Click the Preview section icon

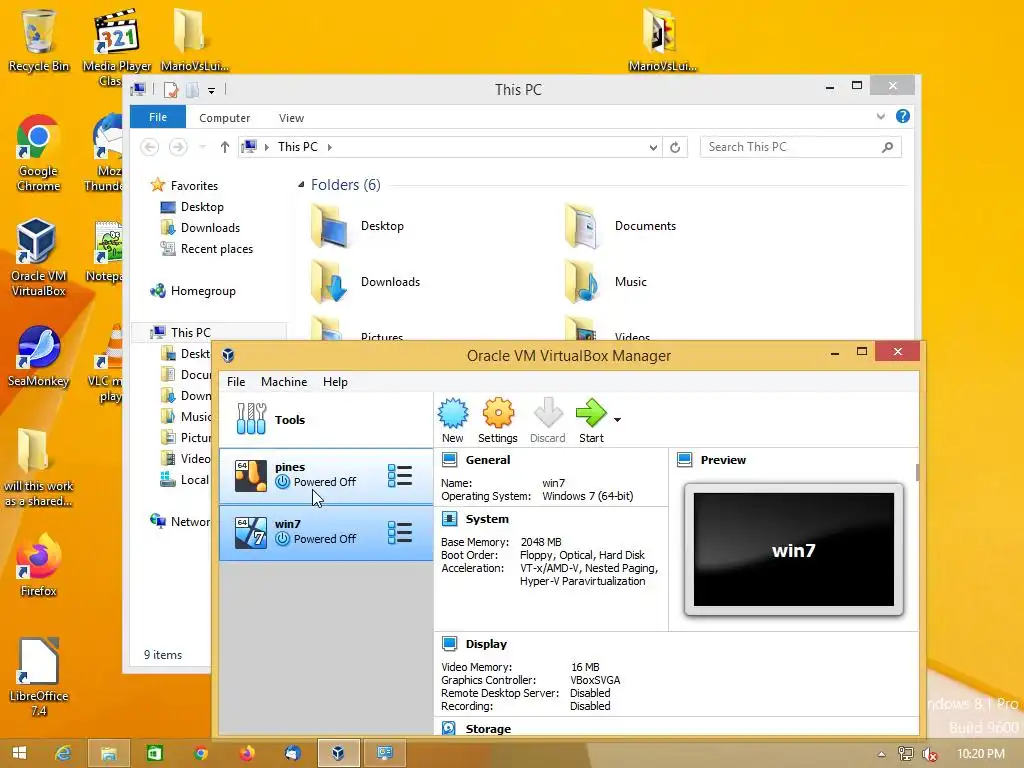point(684,460)
